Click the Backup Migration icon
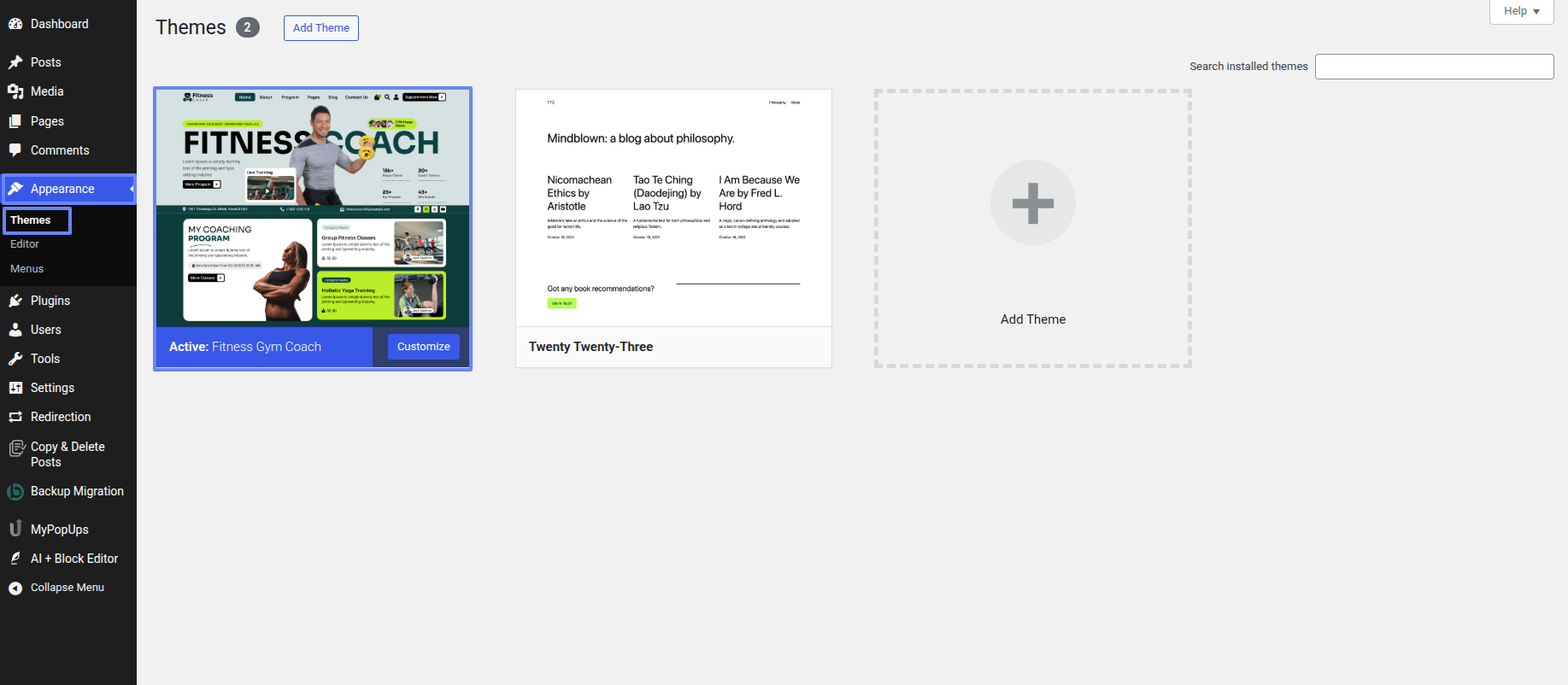 (x=15, y=492)
